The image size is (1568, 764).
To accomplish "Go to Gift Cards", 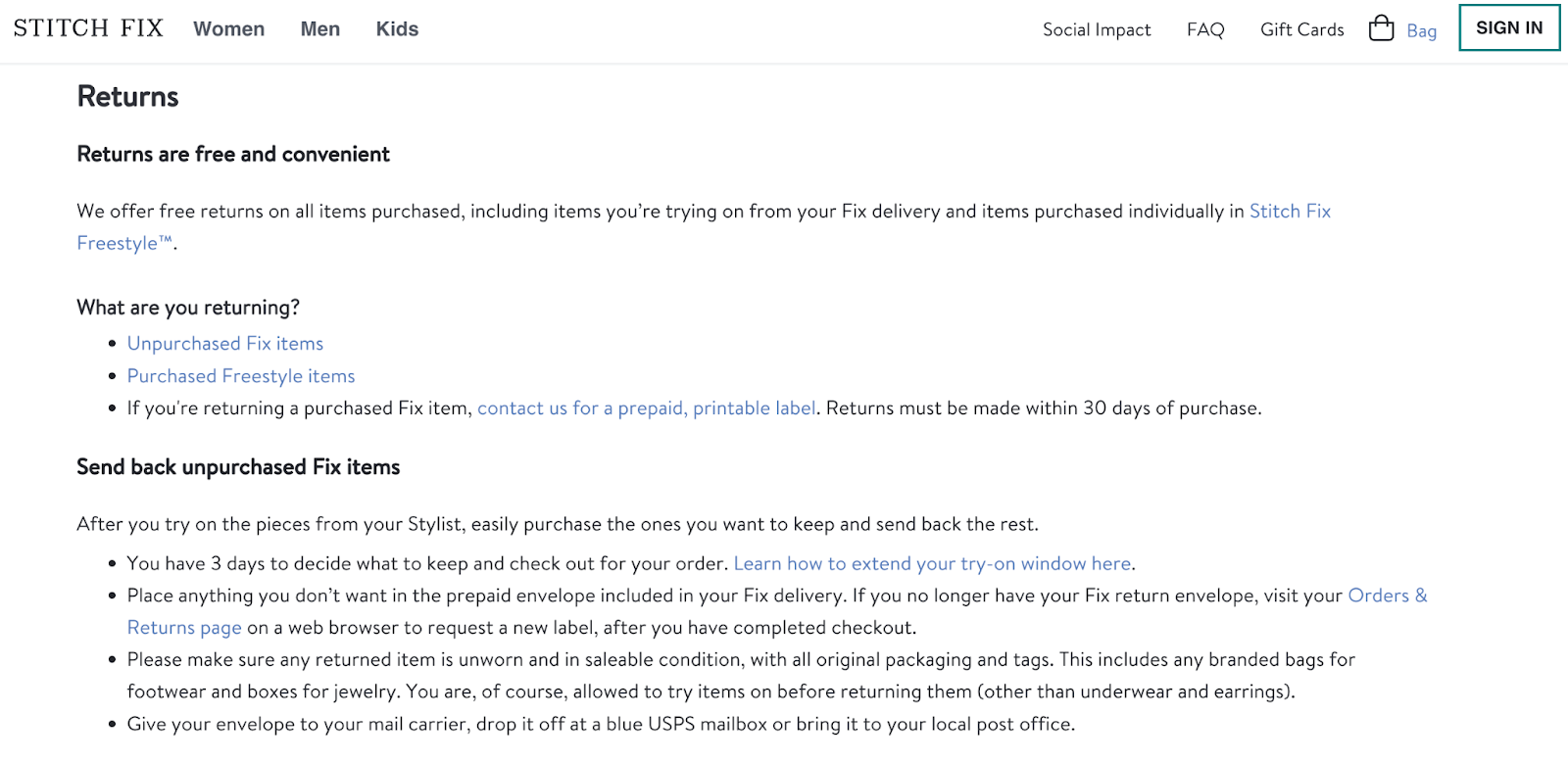I will pyautogui.click(x=1301, y=29).
